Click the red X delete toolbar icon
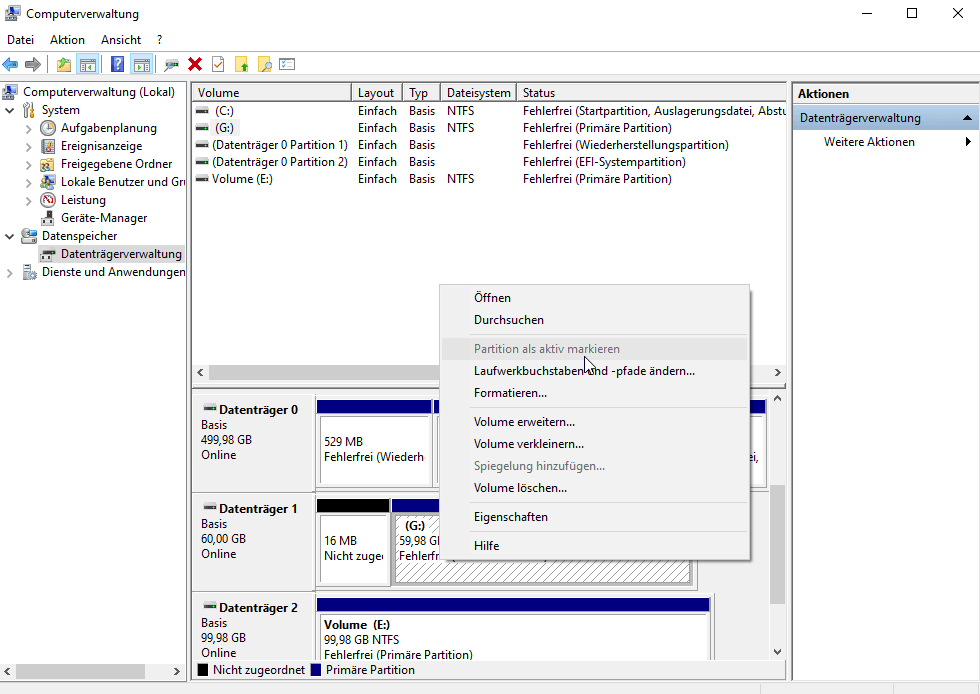This screenshot has height=694, width=980. [x=195, y=65]
